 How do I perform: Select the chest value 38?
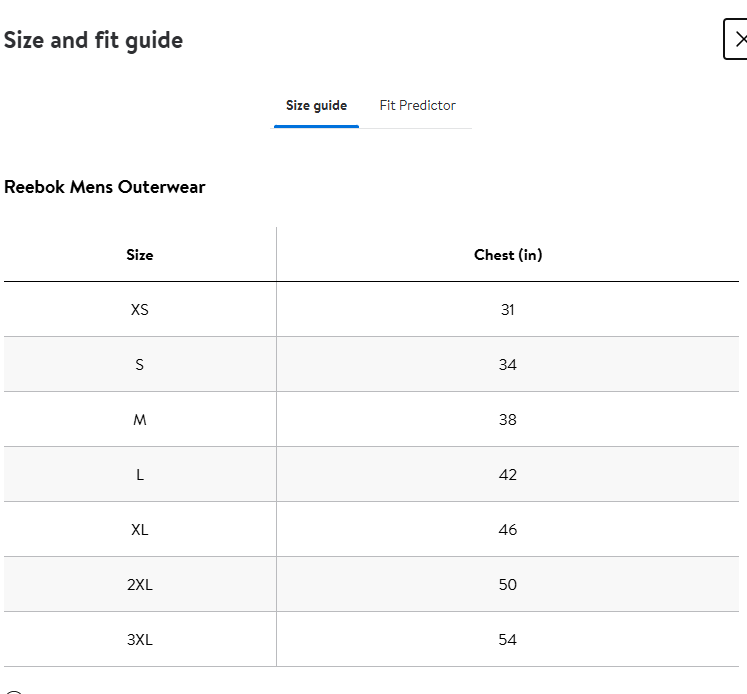[508, 420]
